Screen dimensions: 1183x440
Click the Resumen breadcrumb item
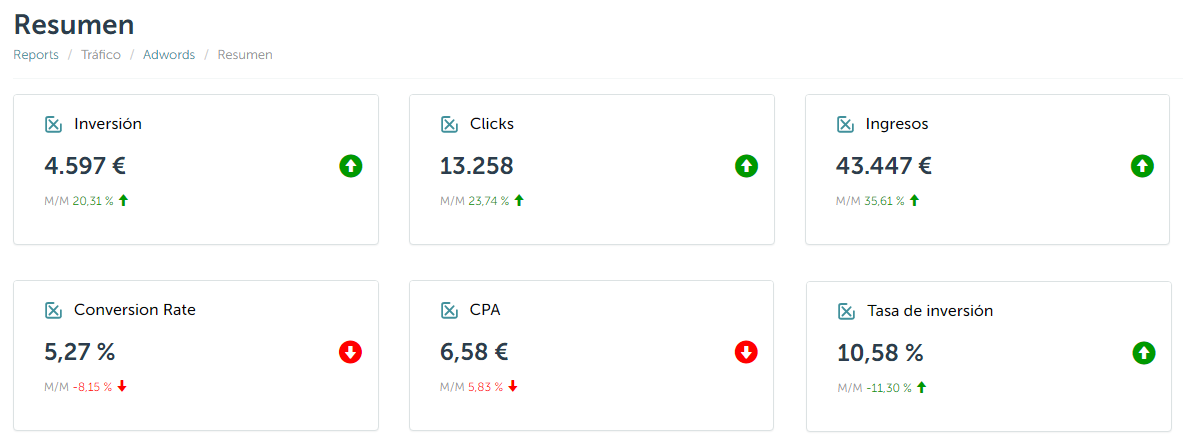[x=245, y=55]
